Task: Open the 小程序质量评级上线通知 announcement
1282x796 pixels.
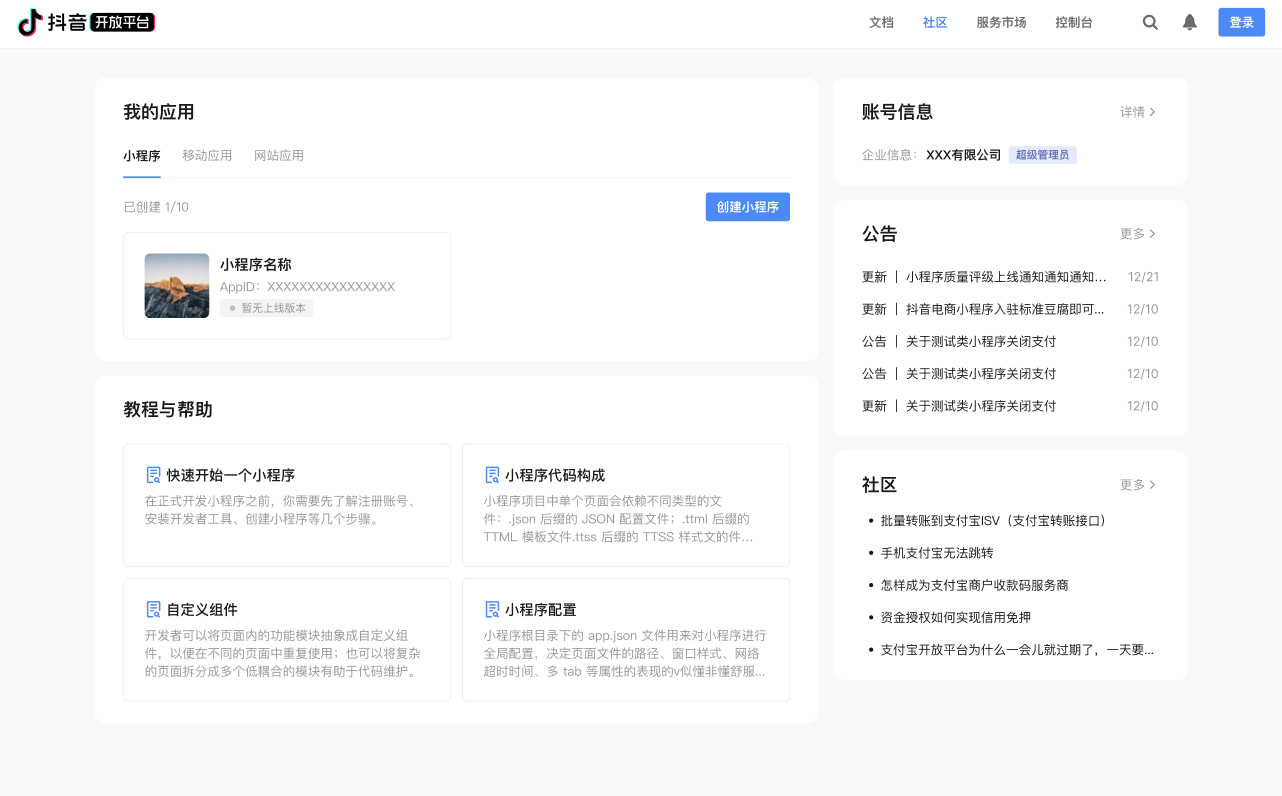Action: click(1005, 277)
